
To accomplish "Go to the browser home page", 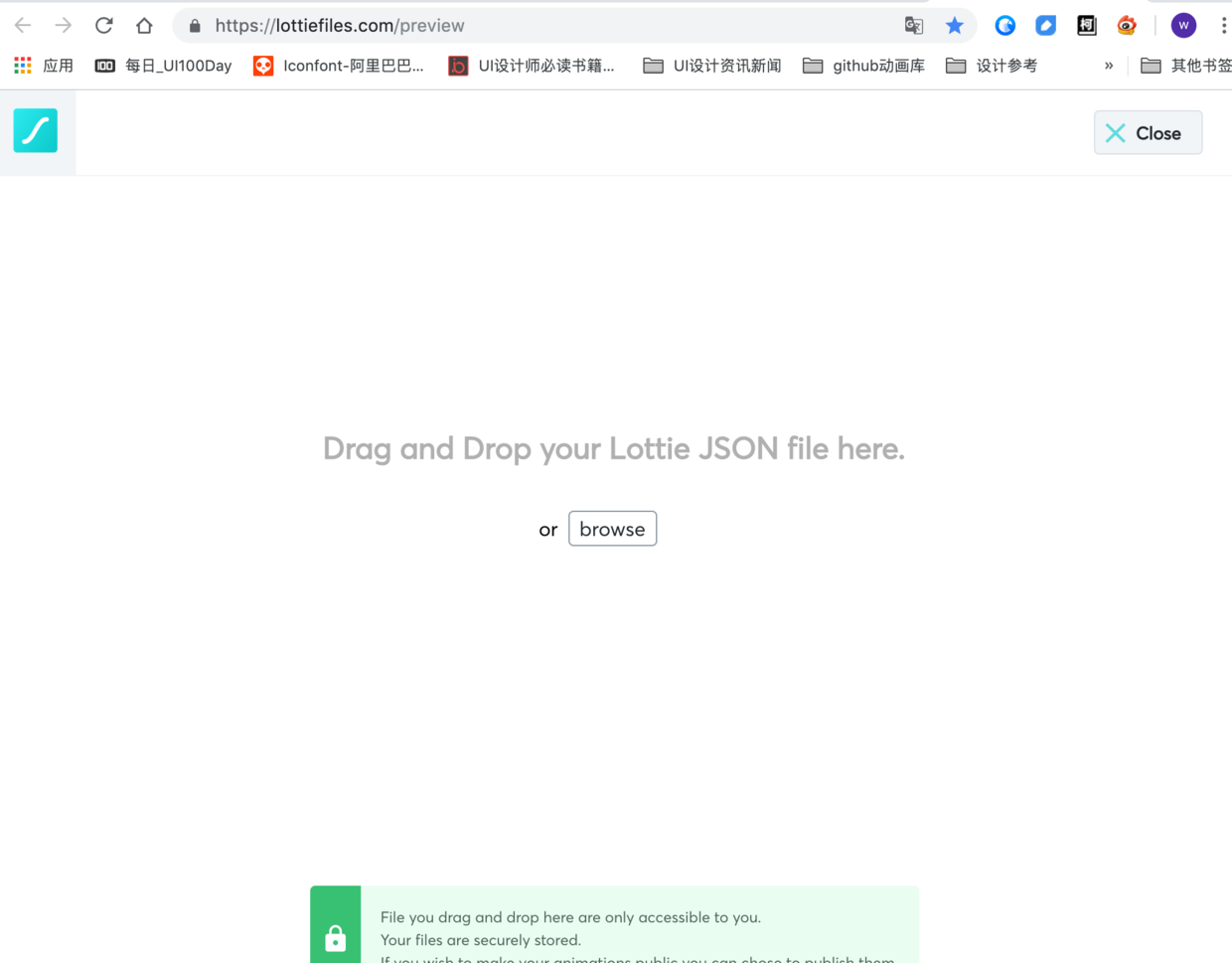I will (144, 25).
